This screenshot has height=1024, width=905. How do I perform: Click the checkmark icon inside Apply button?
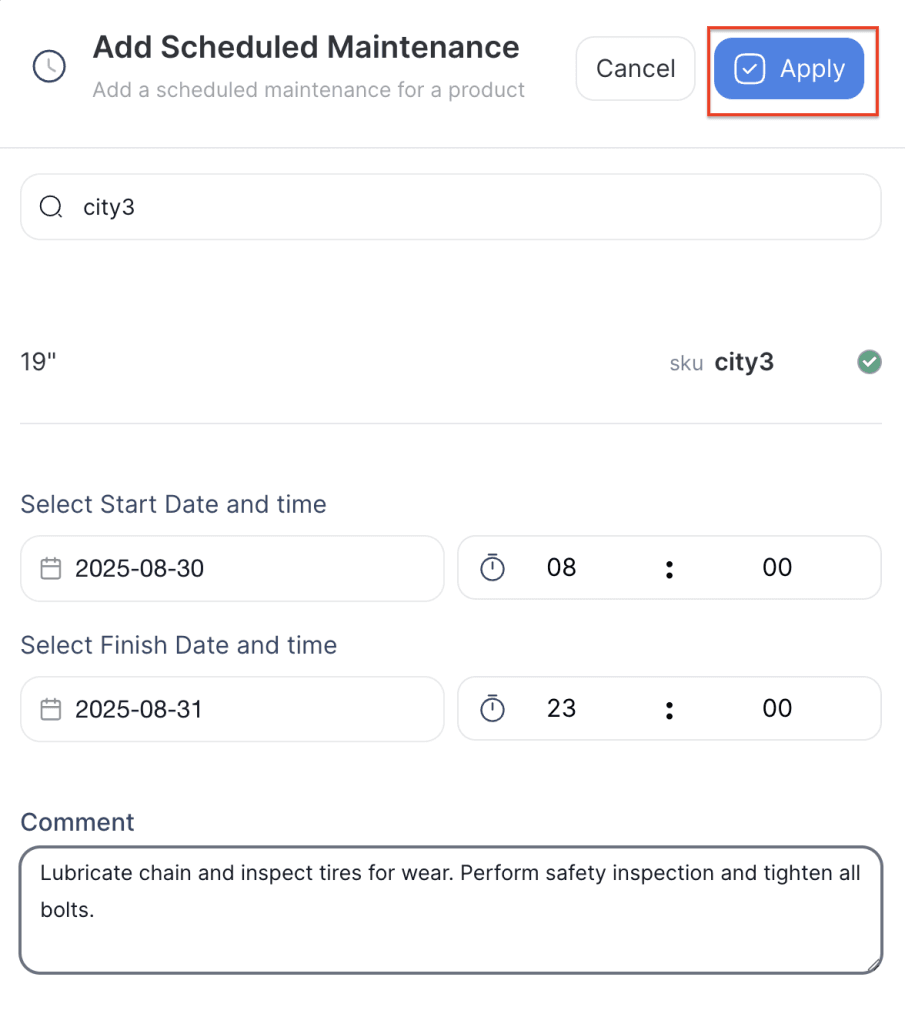[749, 69]
